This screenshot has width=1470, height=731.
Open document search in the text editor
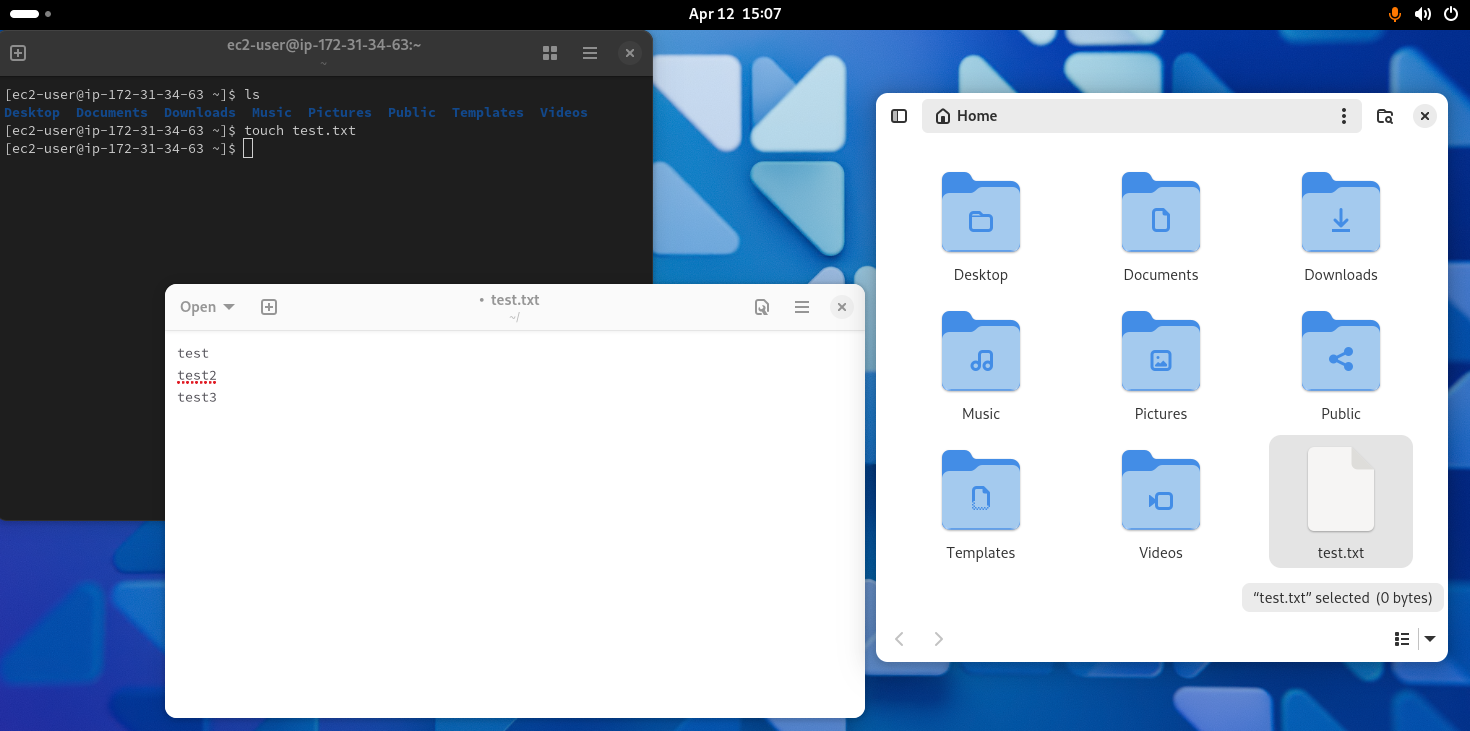(762, 307)
